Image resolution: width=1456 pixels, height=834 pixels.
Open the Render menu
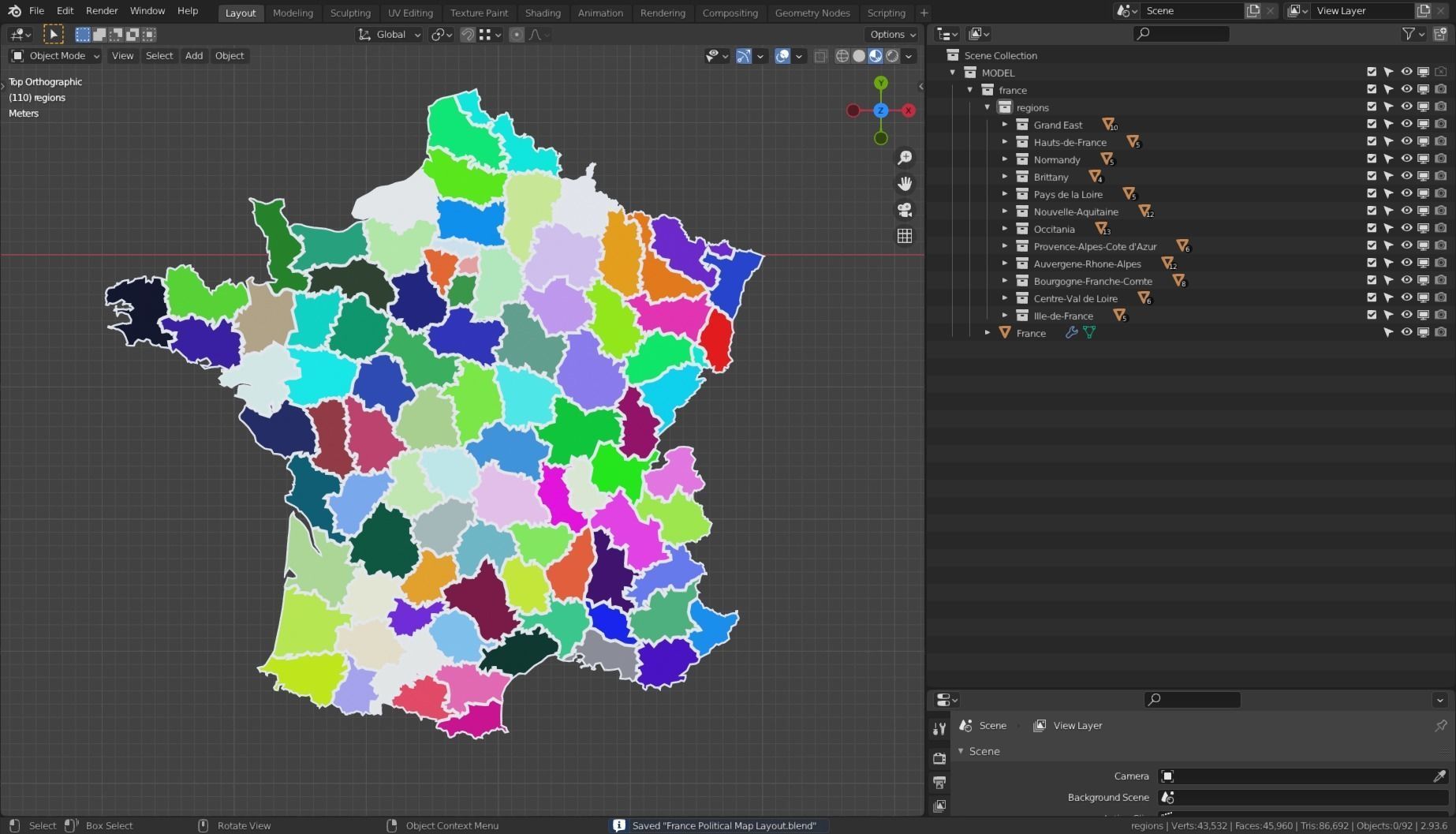[x=102, y=11]
